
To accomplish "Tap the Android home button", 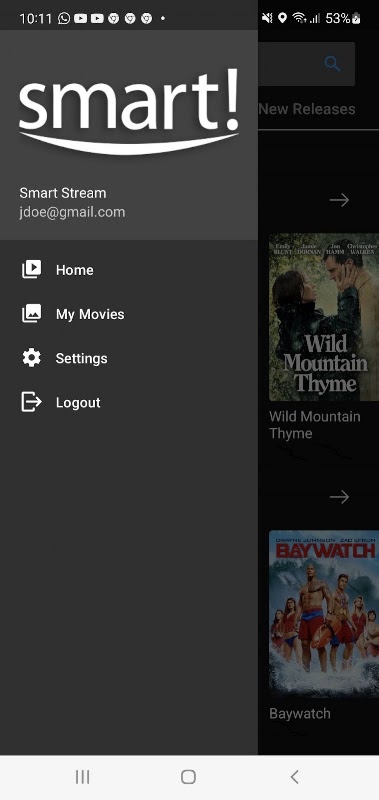I will [x=189, y=777].
